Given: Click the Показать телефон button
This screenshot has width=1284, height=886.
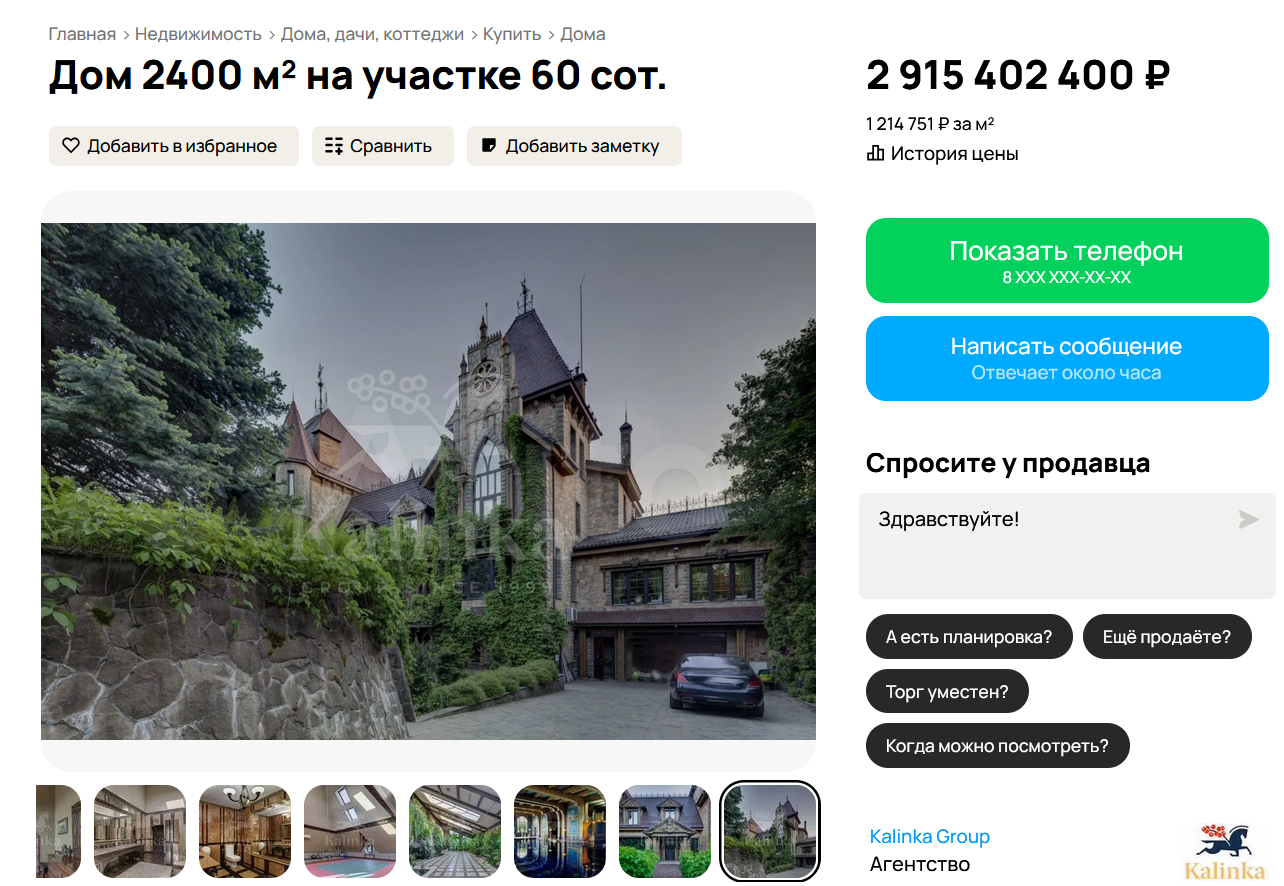Looking at the screenshot, I should point(1067,261).
